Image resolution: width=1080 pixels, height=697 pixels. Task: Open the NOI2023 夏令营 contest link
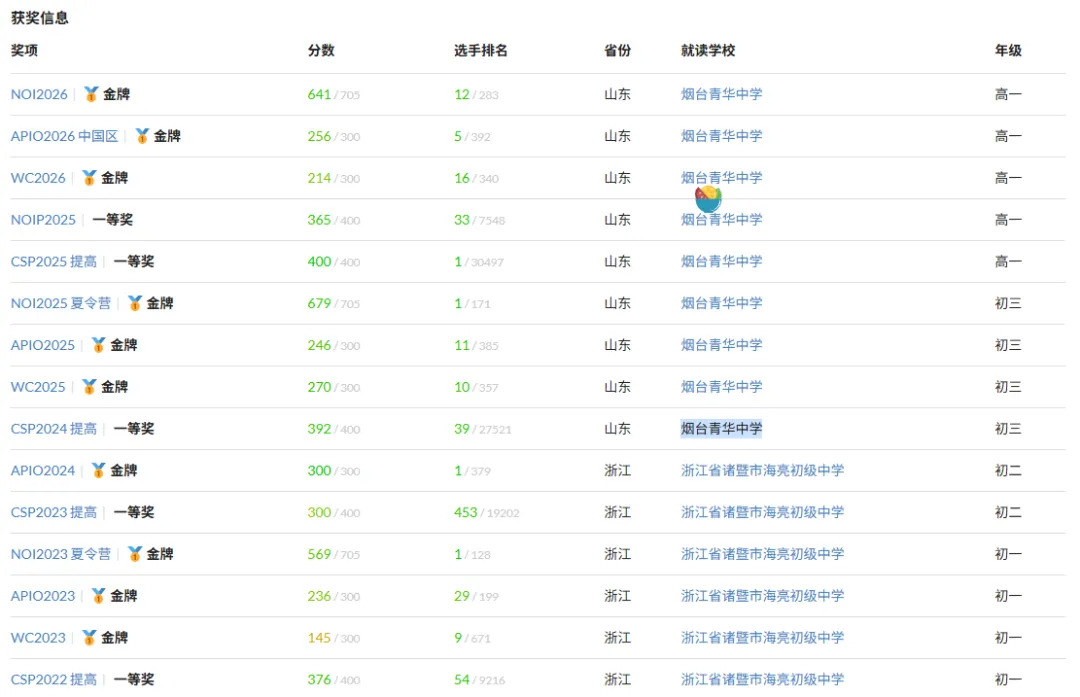[61, 554]
